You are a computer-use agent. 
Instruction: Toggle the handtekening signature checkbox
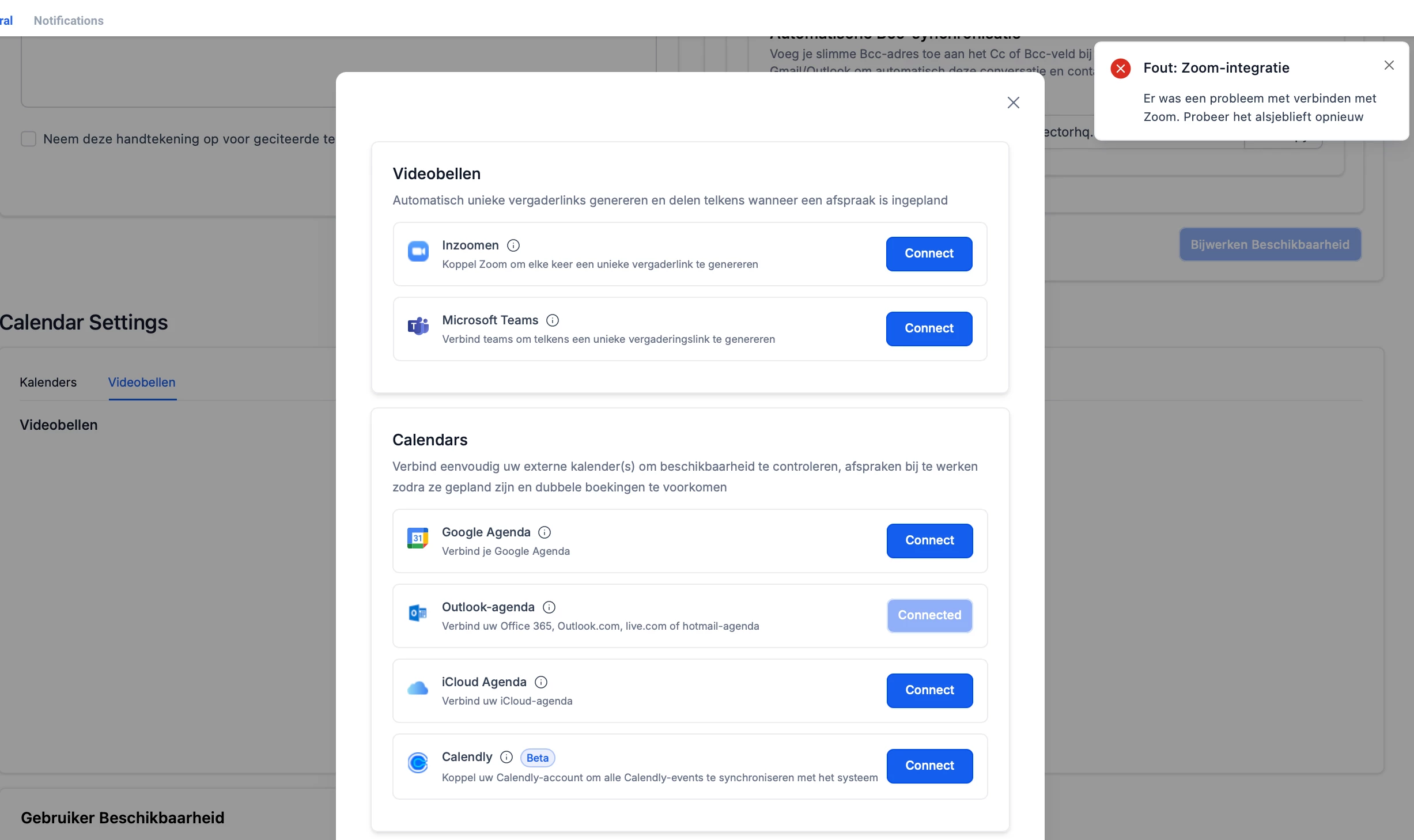pyautogui.click(x=28, y=139)
